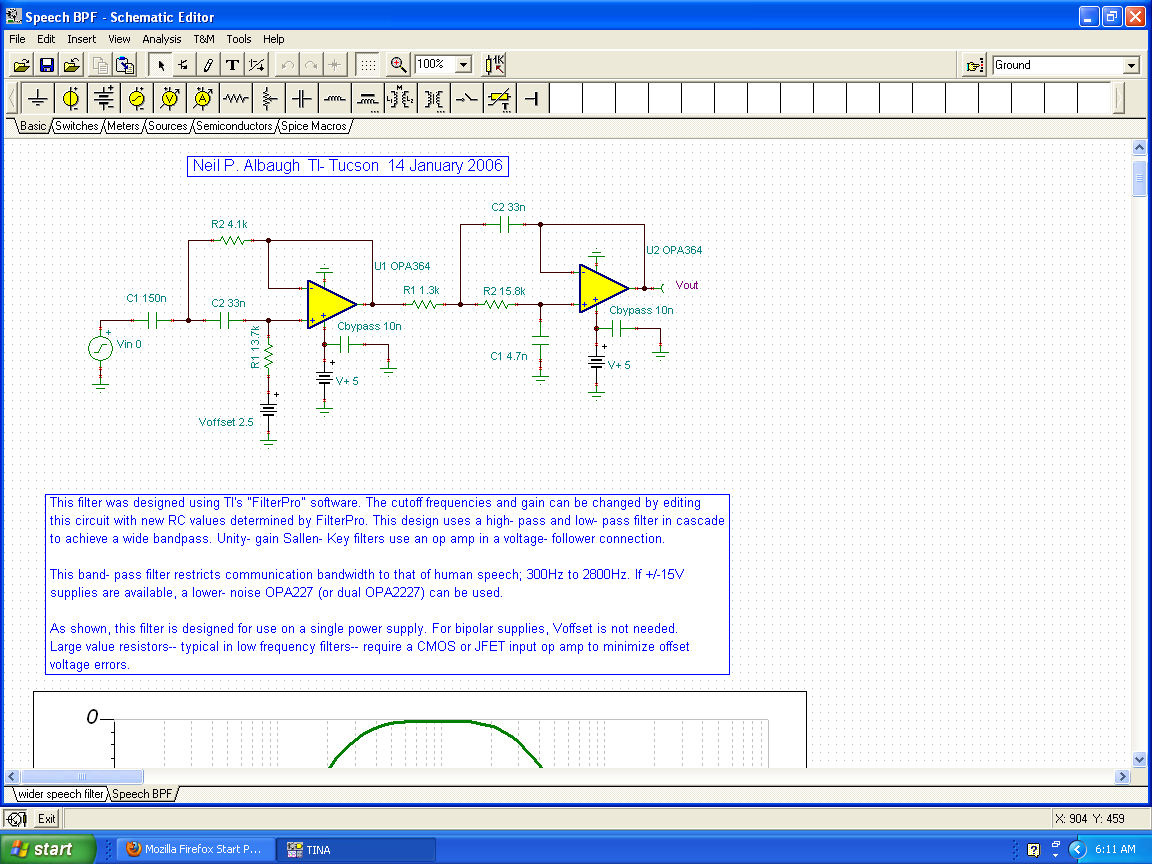Image resolution: width=1152 pixels, height=864 pixels.
Task: Click the find component hand icon
Action: [x=974, y=65]
